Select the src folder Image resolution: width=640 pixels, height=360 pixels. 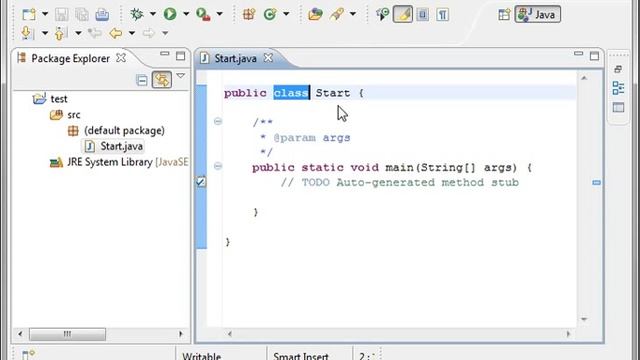point(65,115)
